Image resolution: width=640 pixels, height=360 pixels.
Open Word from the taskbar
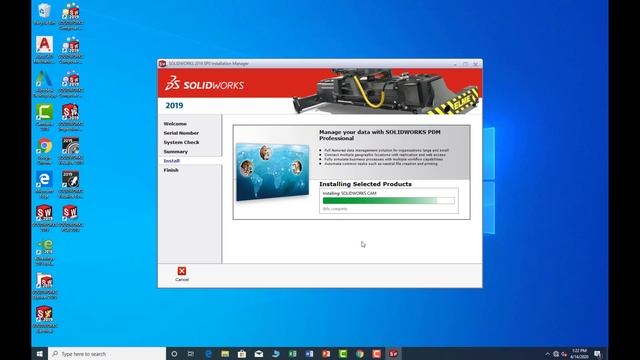click(x=309, y=354)
